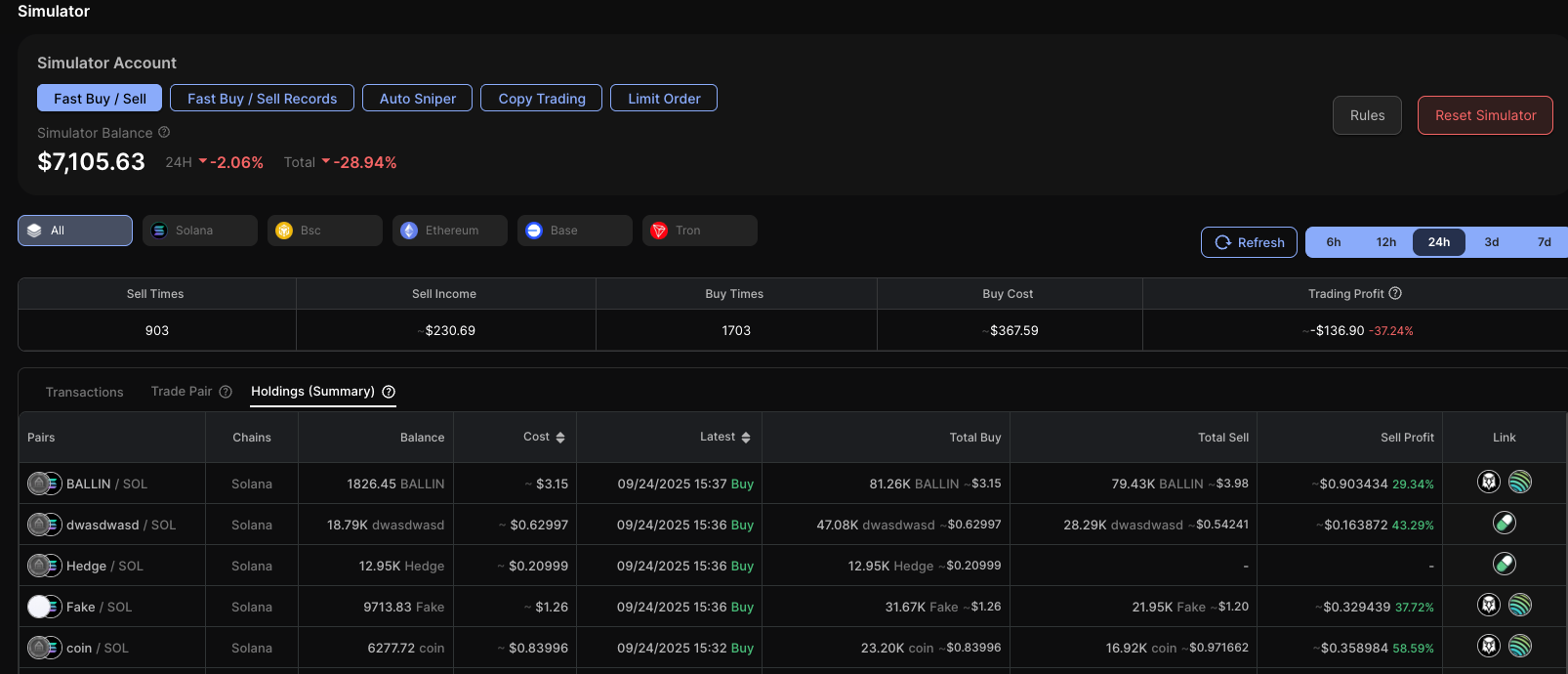This screenshot has height=674, width=1568.
Task: Open the pill link icon in Hedge row
Action: pos(1505,564)
